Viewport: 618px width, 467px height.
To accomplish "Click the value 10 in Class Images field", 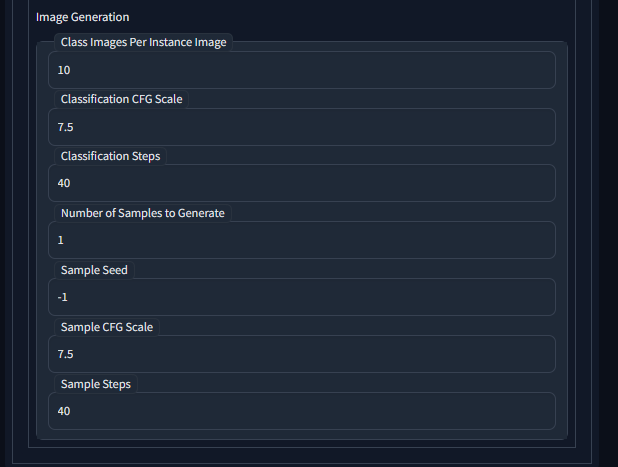I will click(x=64, y=70).
